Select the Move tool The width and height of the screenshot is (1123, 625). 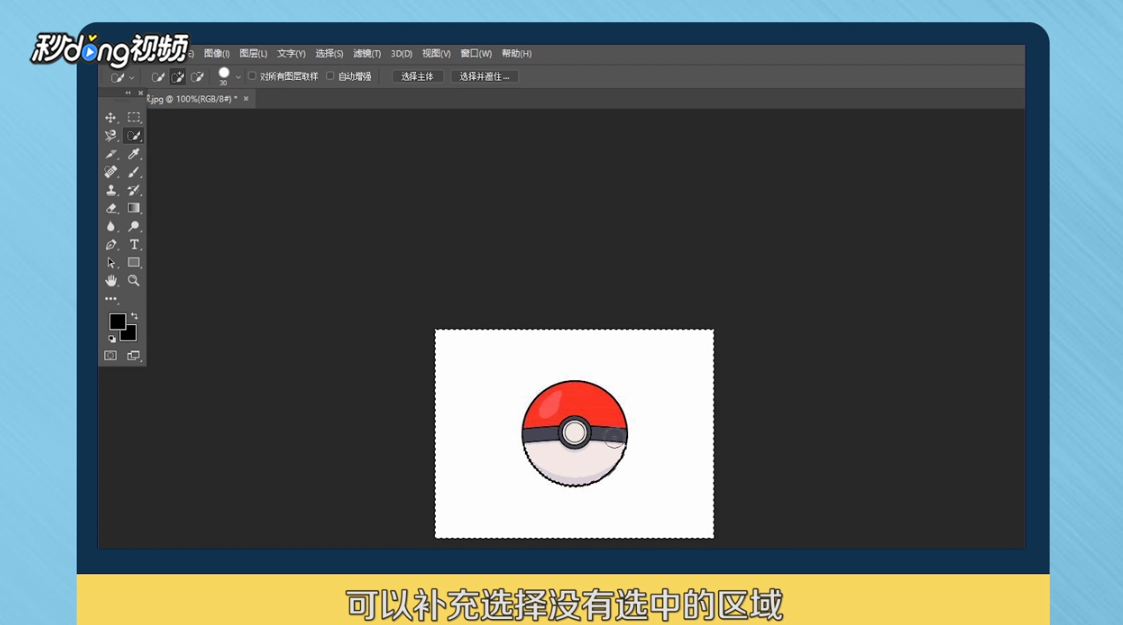pyautogui.click(x=110, y=117)
